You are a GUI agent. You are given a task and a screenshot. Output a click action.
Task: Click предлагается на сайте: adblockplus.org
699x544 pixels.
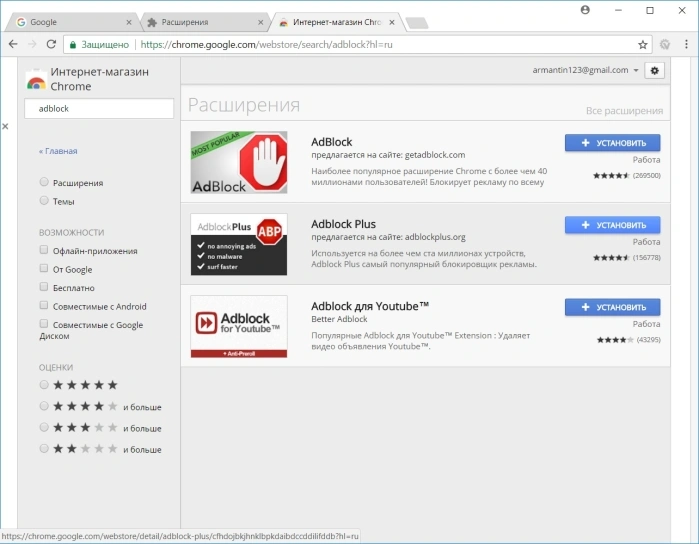click(x=388, y=237)
